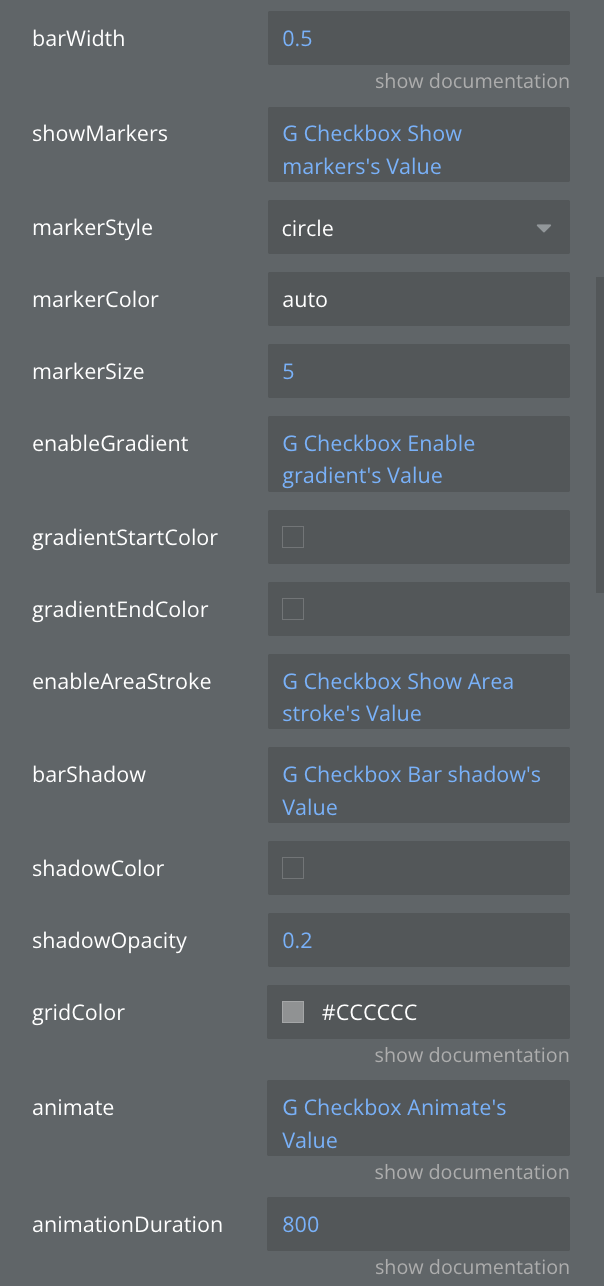Click the enableAreaStroke expression field

[x=418, y=698]
